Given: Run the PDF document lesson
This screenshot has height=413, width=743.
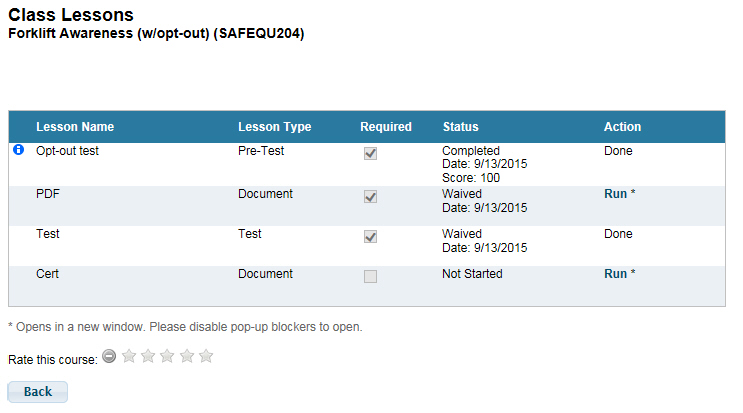Looking at the screenshot, I should [x=615, y=194].
